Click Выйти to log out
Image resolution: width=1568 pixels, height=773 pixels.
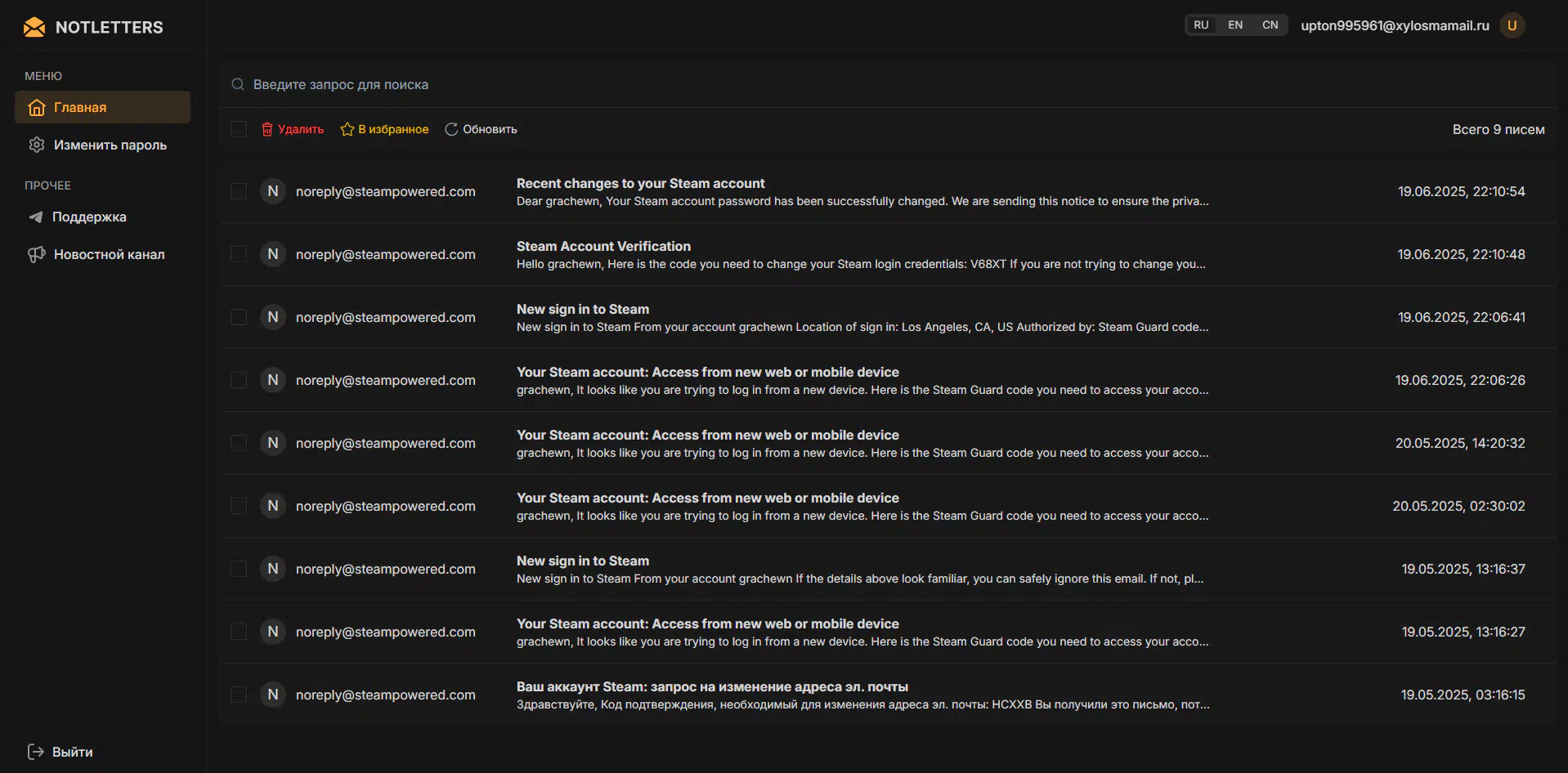point(72,752)
